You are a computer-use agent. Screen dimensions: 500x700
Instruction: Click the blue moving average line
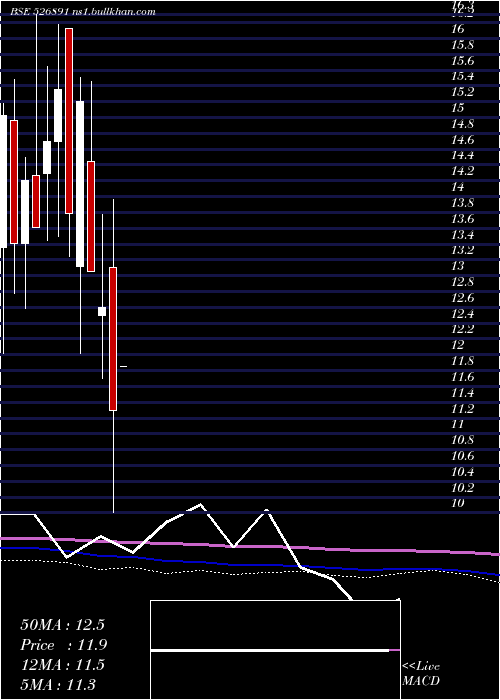point(250,565)
